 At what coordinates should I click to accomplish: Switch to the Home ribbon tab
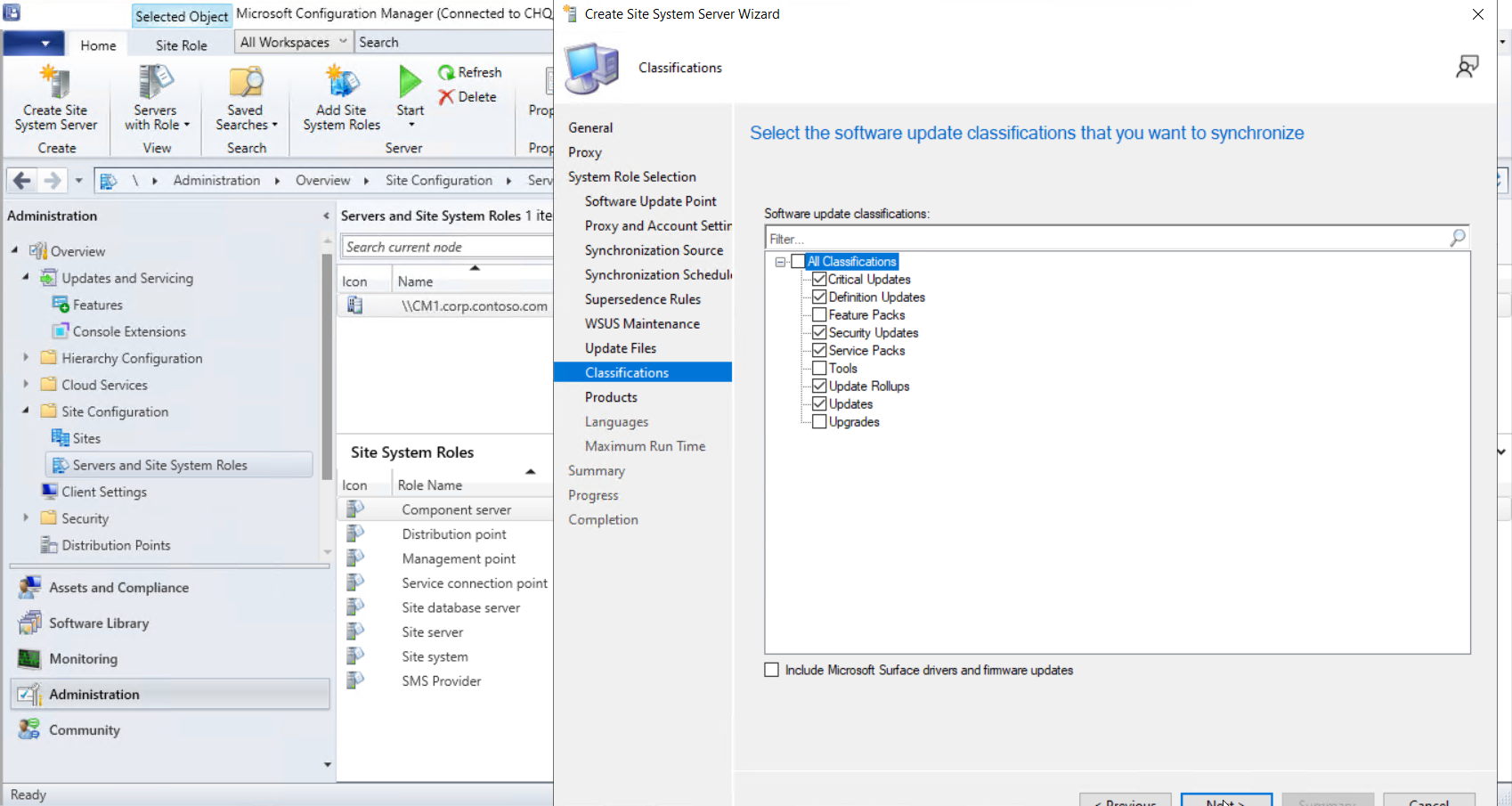(x=98, y=45)
